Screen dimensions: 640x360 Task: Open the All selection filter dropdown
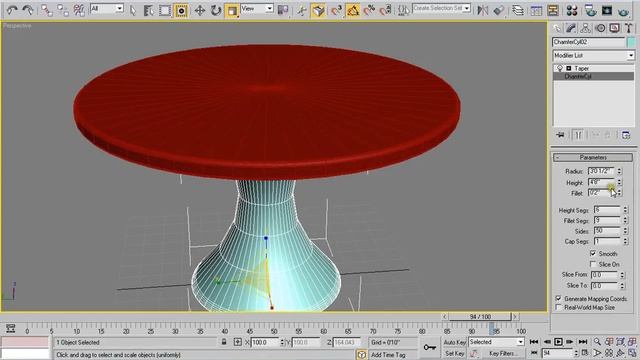(x=107, y=8)
